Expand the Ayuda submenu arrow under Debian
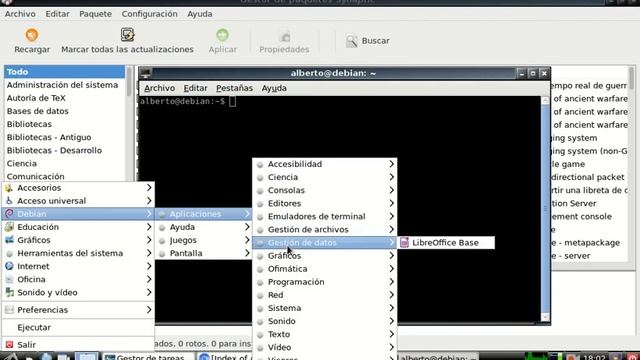The height and width of the screenshot is (360, 640). tap(247, 227)
